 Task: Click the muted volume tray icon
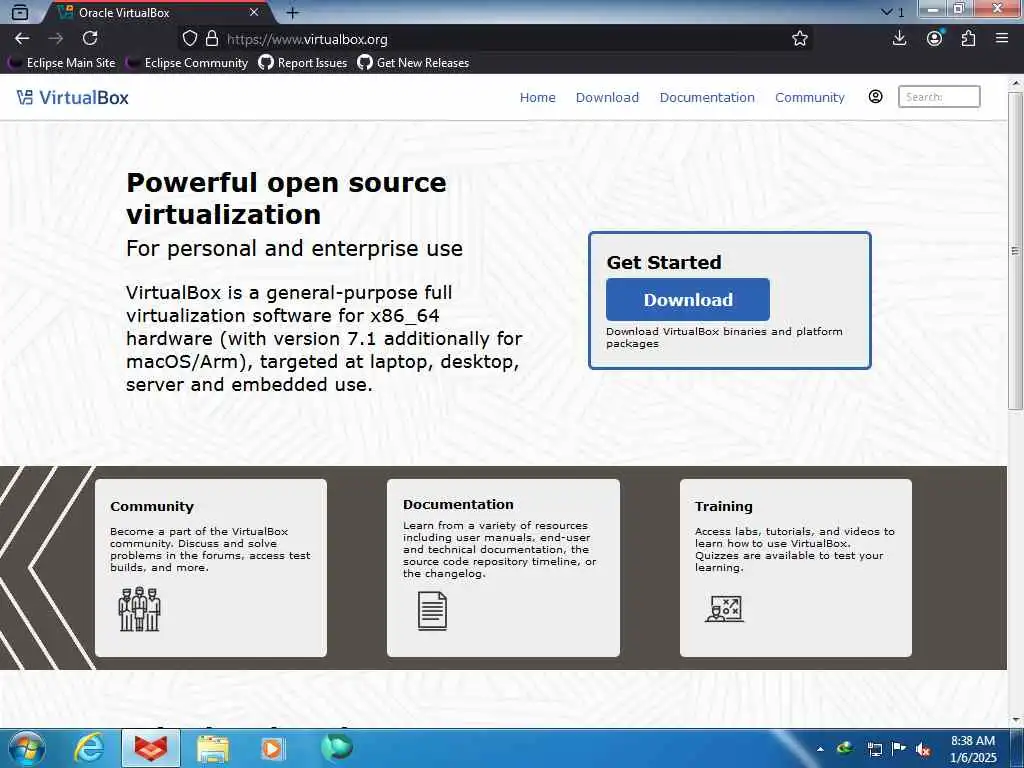pyautogui.click(x=923, y=749)
